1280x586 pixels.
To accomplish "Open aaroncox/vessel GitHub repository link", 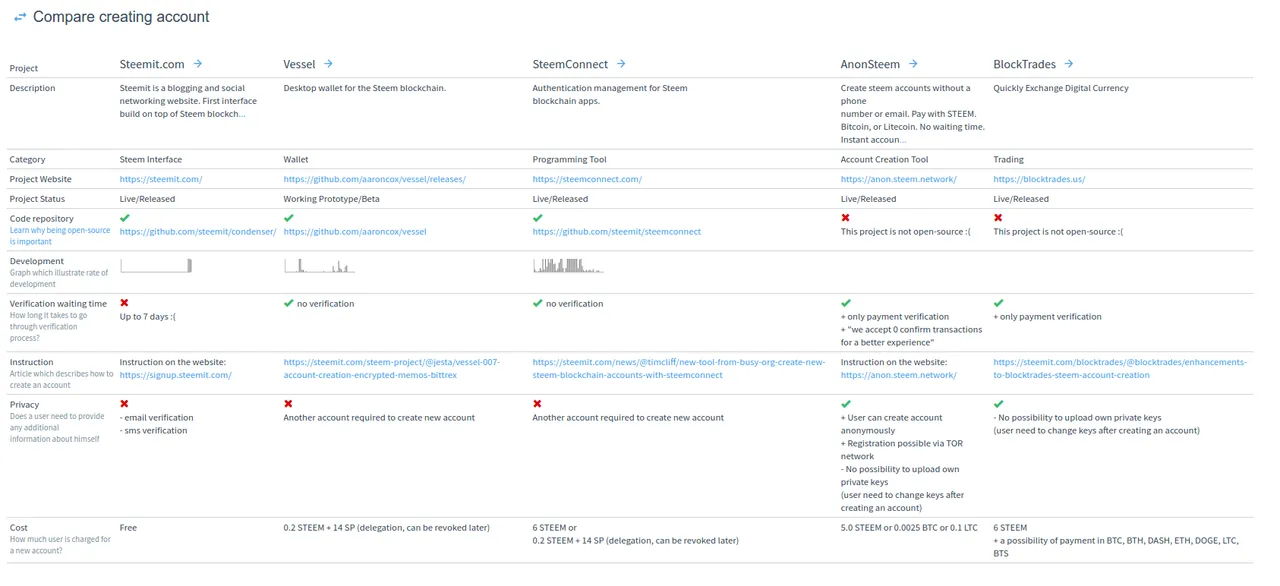I will pos(355,231).
